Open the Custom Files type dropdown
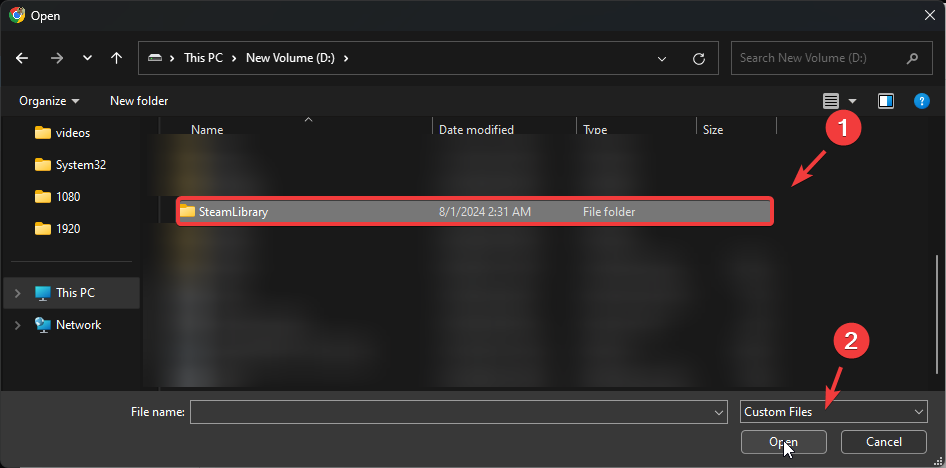This screenshot has height=468, width=946. (x=834, y=413)
